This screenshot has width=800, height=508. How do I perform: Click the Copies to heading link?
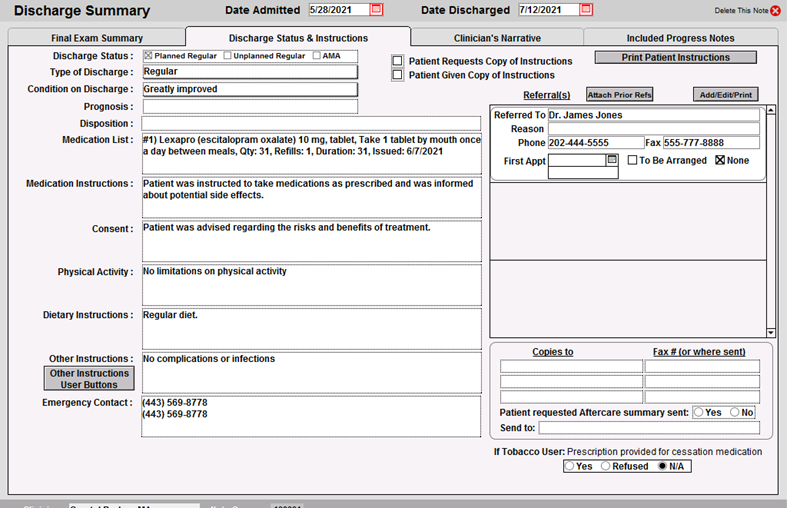tap(553, 352)
